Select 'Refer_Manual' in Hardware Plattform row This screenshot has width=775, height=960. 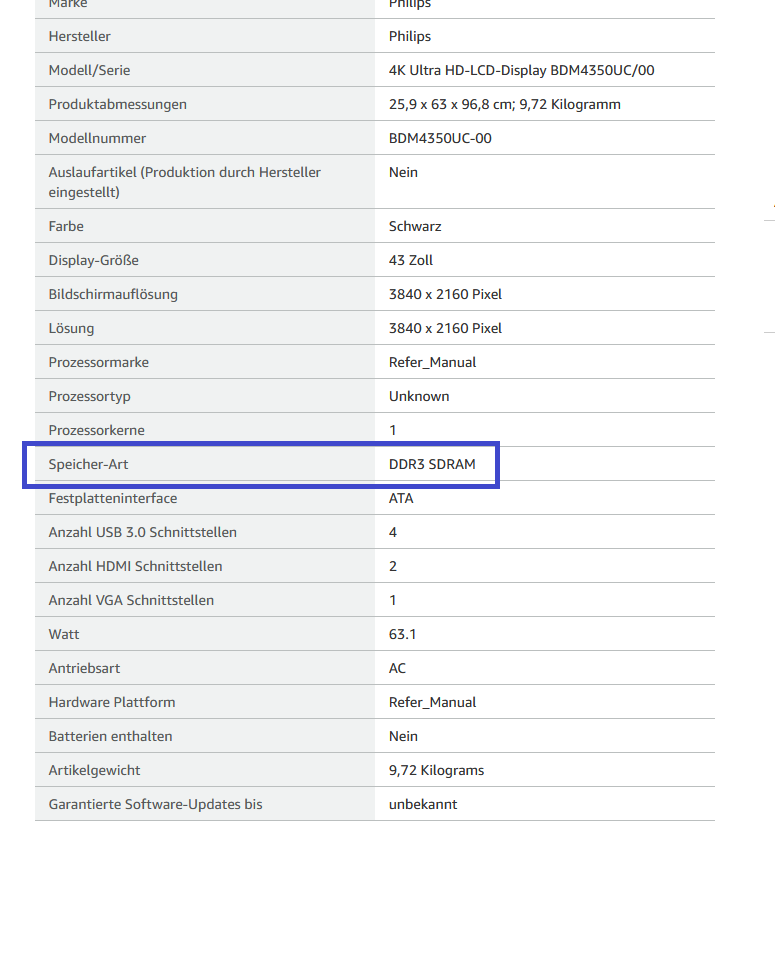(x=432, y=702)
